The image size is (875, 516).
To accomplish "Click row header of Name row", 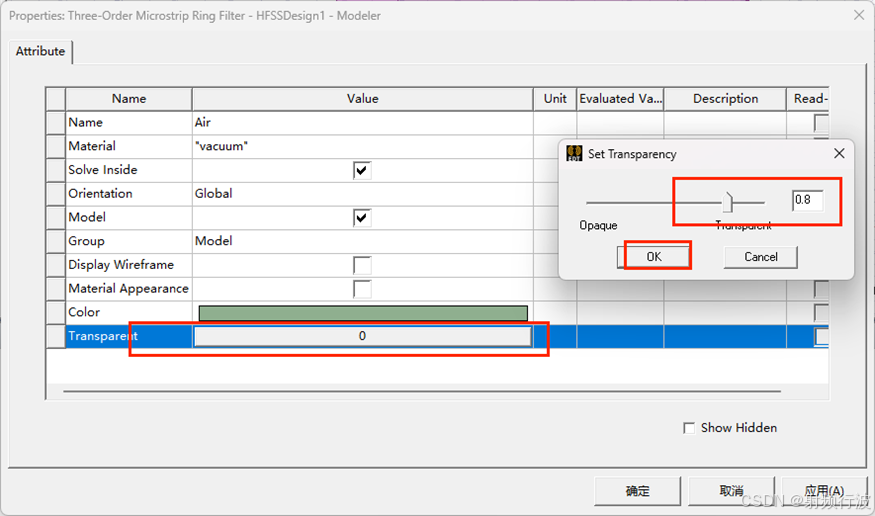I will tap(56, 123).
